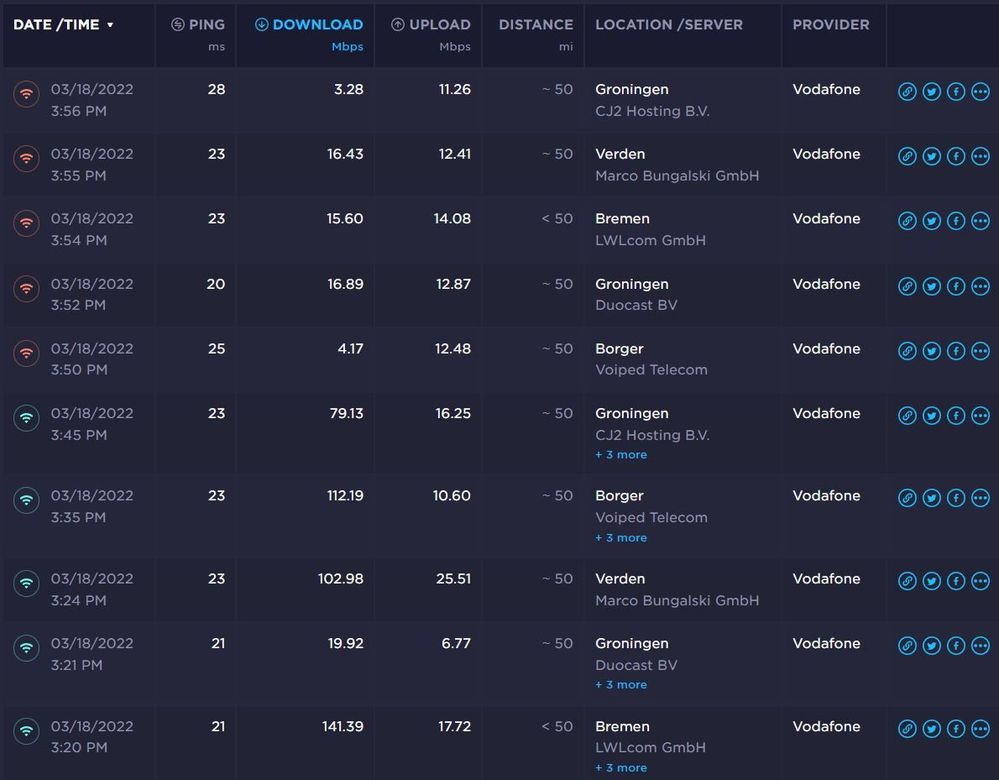The width and height of the screenshot is (999, 780).
Task: Select download value 112.19
Action: [345, 496]
